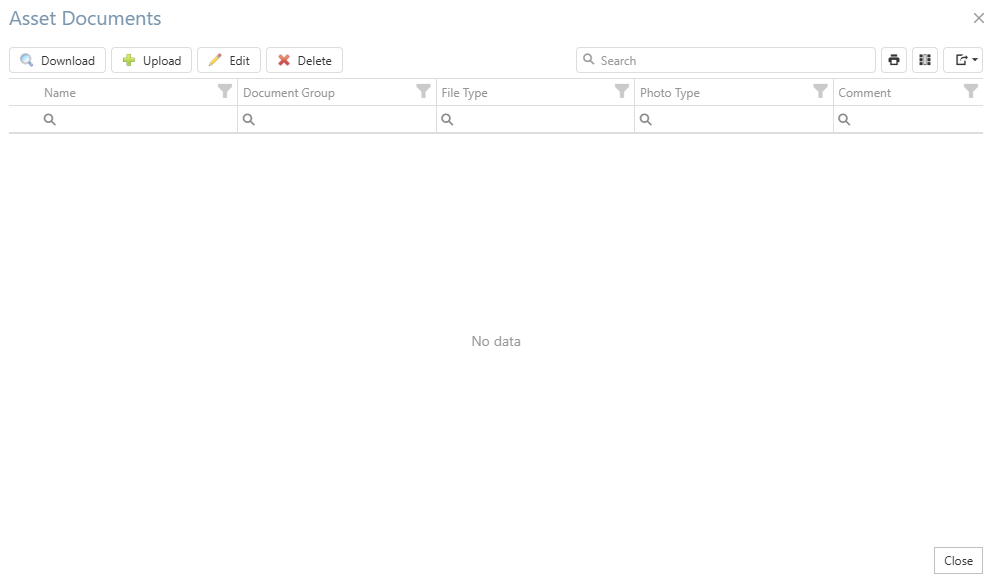The height and width of the screenshot is (582, 993).
Task: Open the File Type filter icon
Action: coord(622,92)
